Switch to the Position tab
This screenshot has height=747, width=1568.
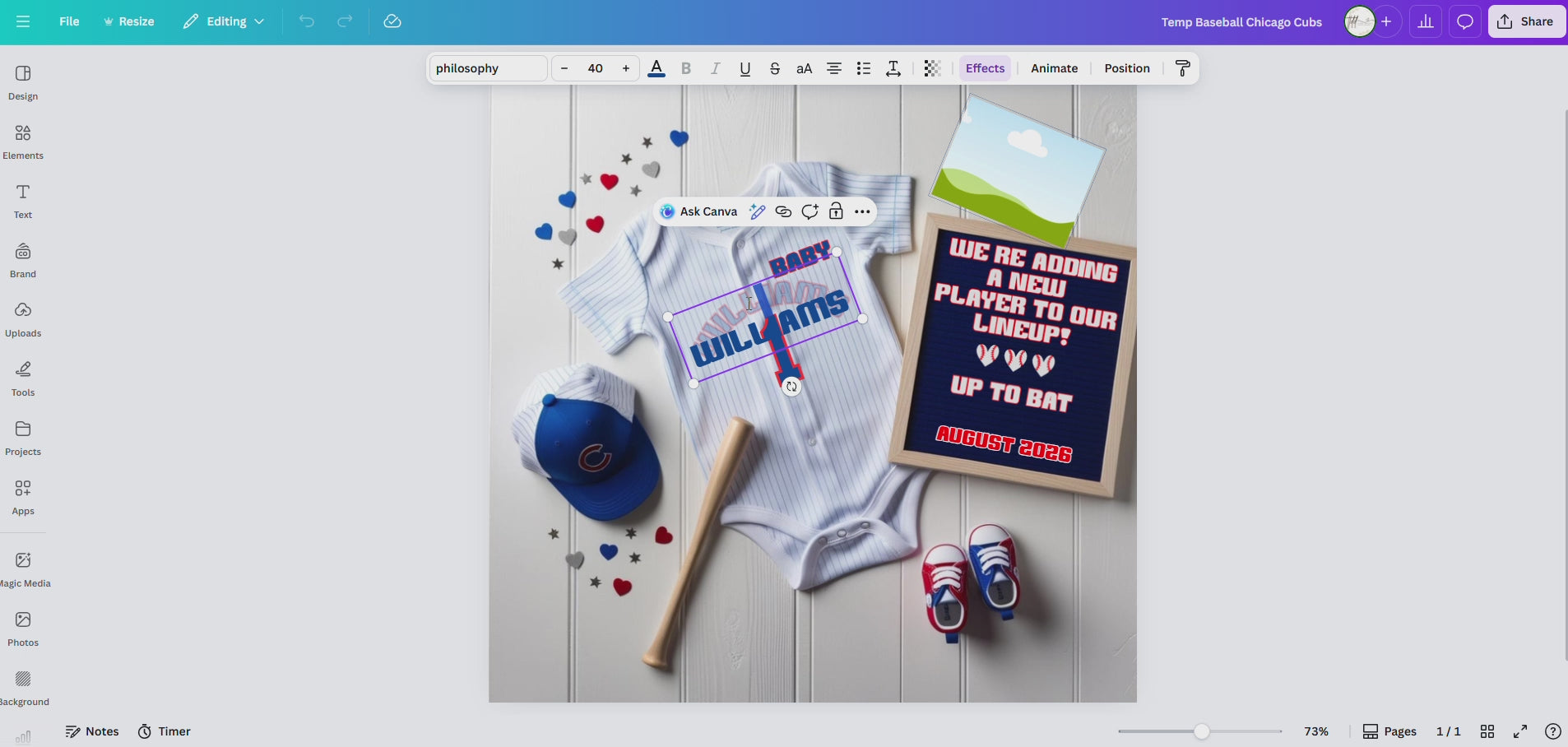click(x=1126, y=68)
